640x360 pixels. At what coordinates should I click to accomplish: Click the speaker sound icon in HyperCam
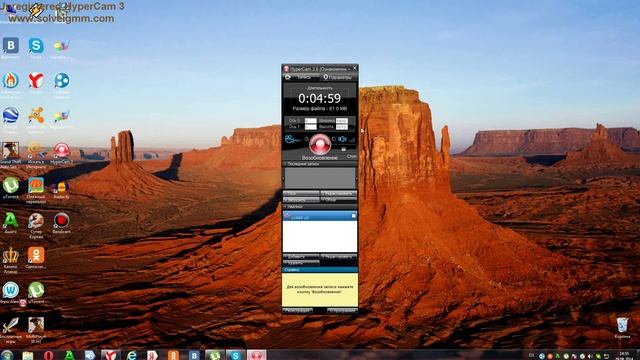(x=342, y=139)
